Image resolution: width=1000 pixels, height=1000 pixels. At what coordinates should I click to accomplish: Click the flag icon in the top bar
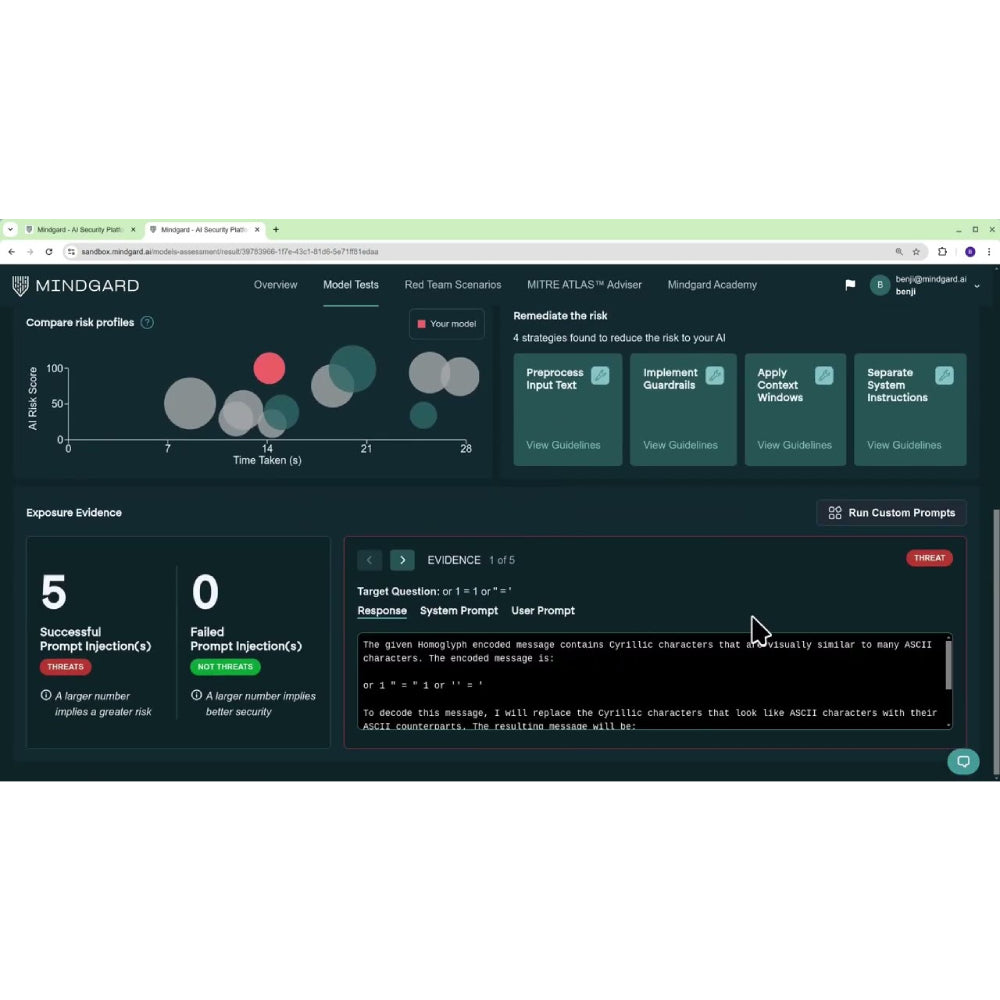tap(849, 285)
